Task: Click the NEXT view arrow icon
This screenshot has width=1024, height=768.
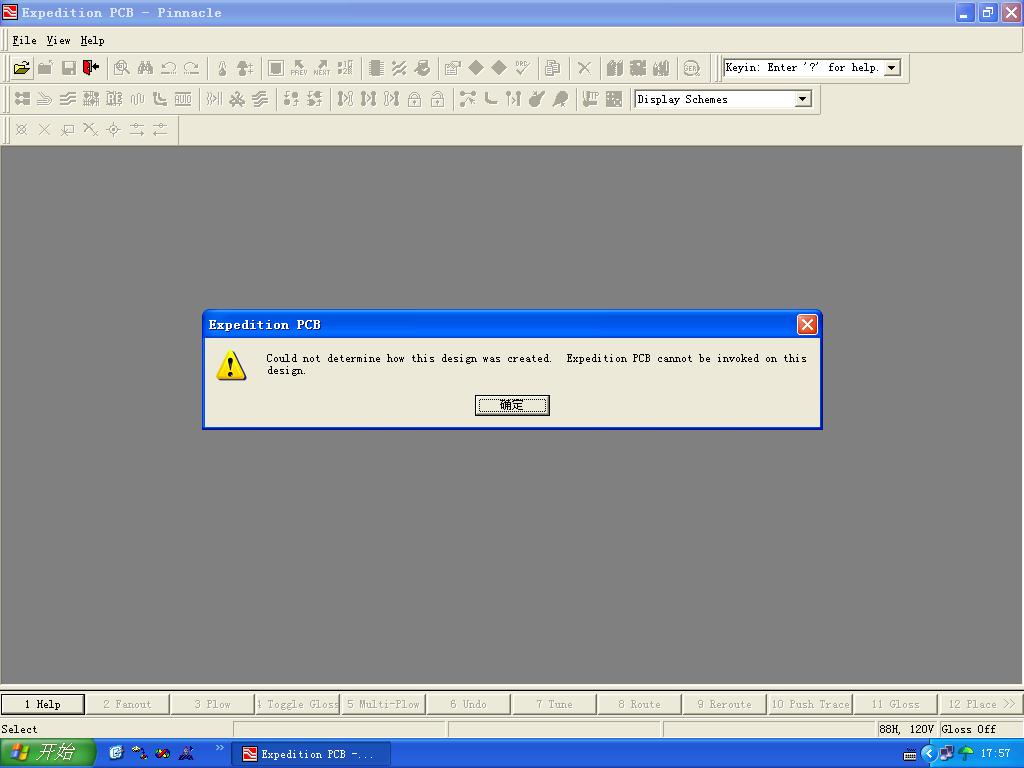Action: [322, 67]
